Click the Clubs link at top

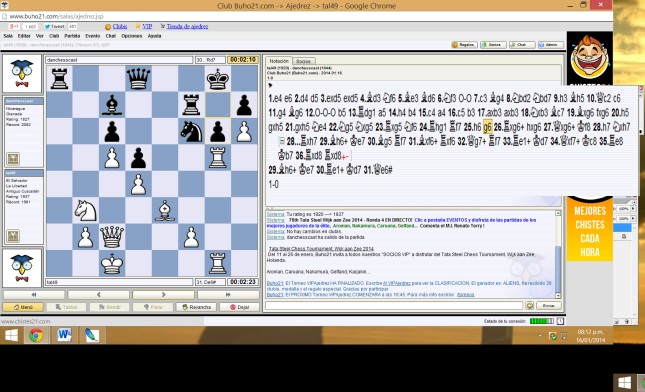point(120,26)
